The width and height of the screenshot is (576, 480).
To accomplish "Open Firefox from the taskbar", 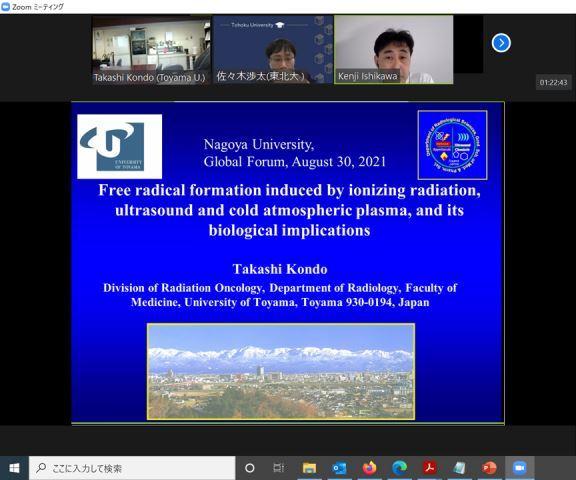I will [x=369, y=468].
